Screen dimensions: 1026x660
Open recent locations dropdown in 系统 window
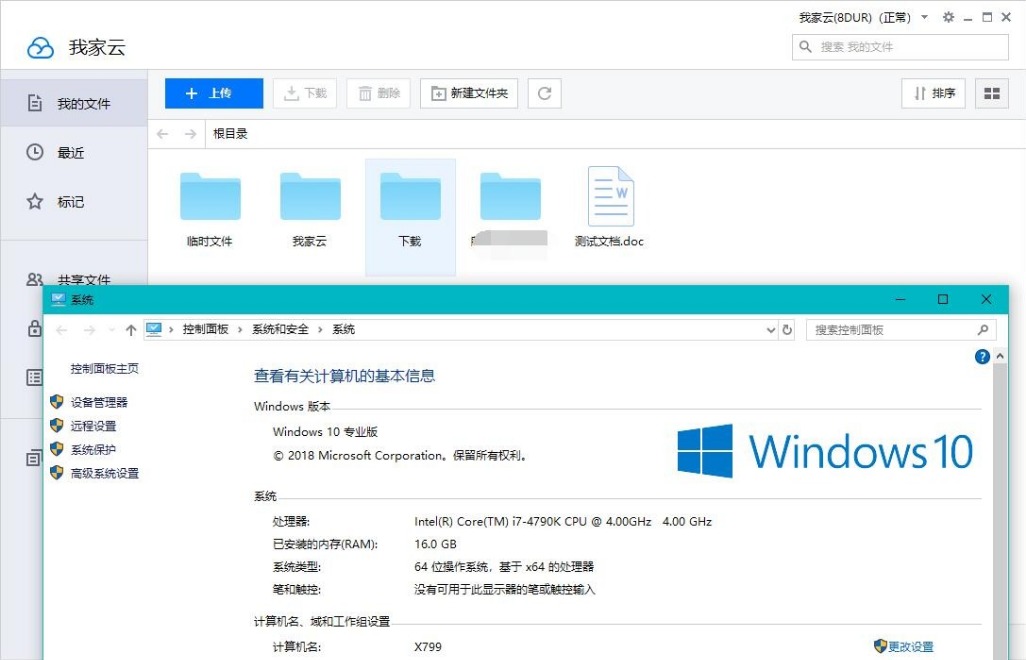pyautogui.click(x=111, y=330)
